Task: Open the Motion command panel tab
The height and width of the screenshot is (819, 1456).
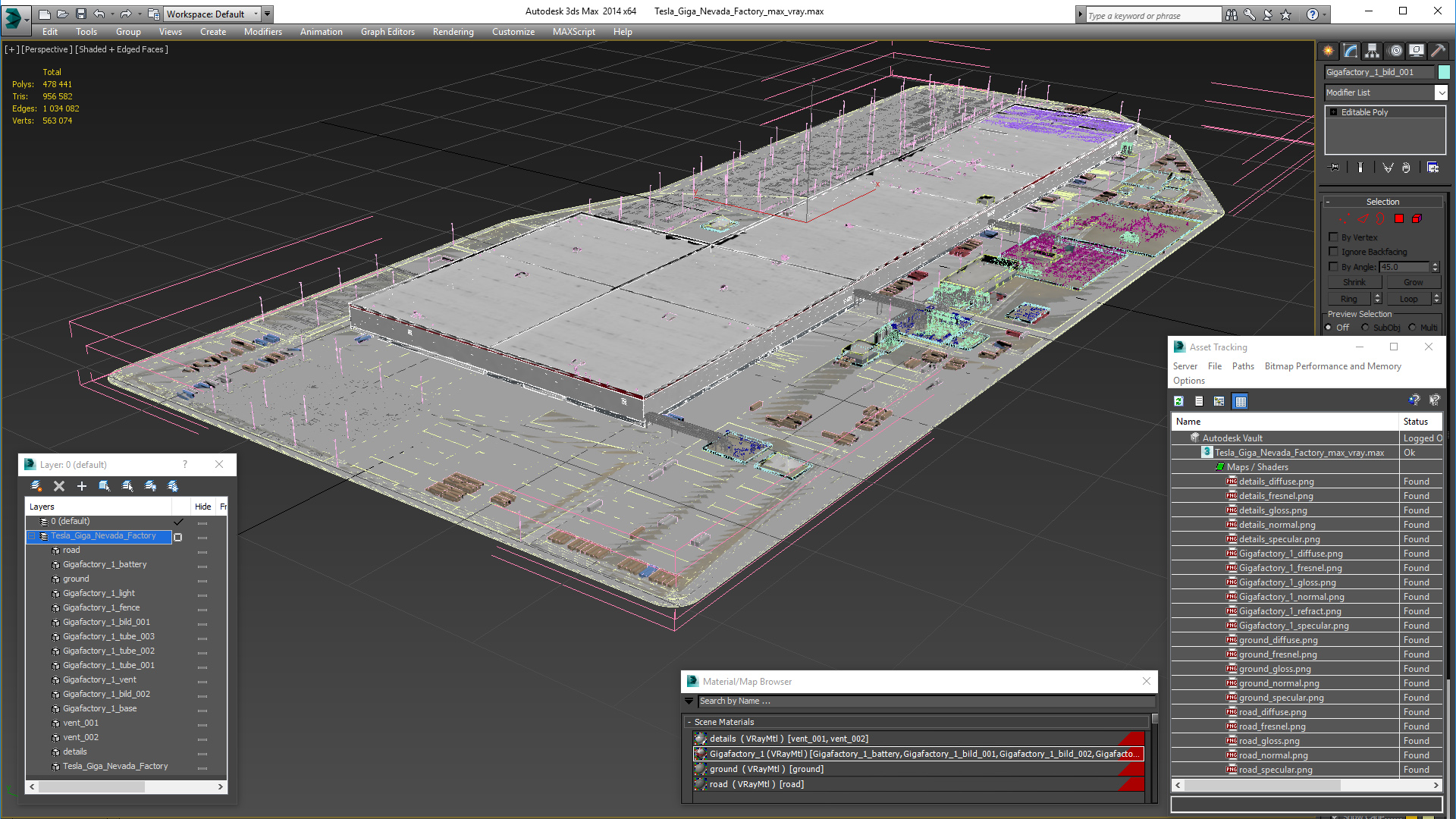Action: [1395, 51]
